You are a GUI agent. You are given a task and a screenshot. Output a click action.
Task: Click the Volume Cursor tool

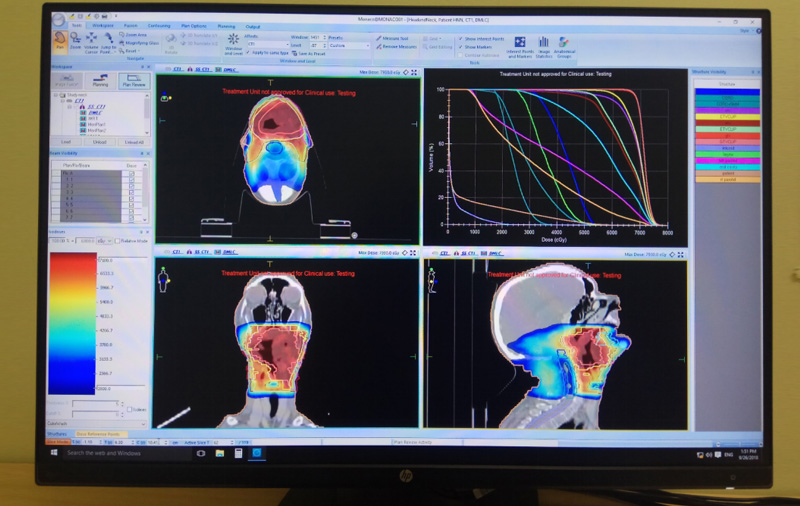[91, 41]
